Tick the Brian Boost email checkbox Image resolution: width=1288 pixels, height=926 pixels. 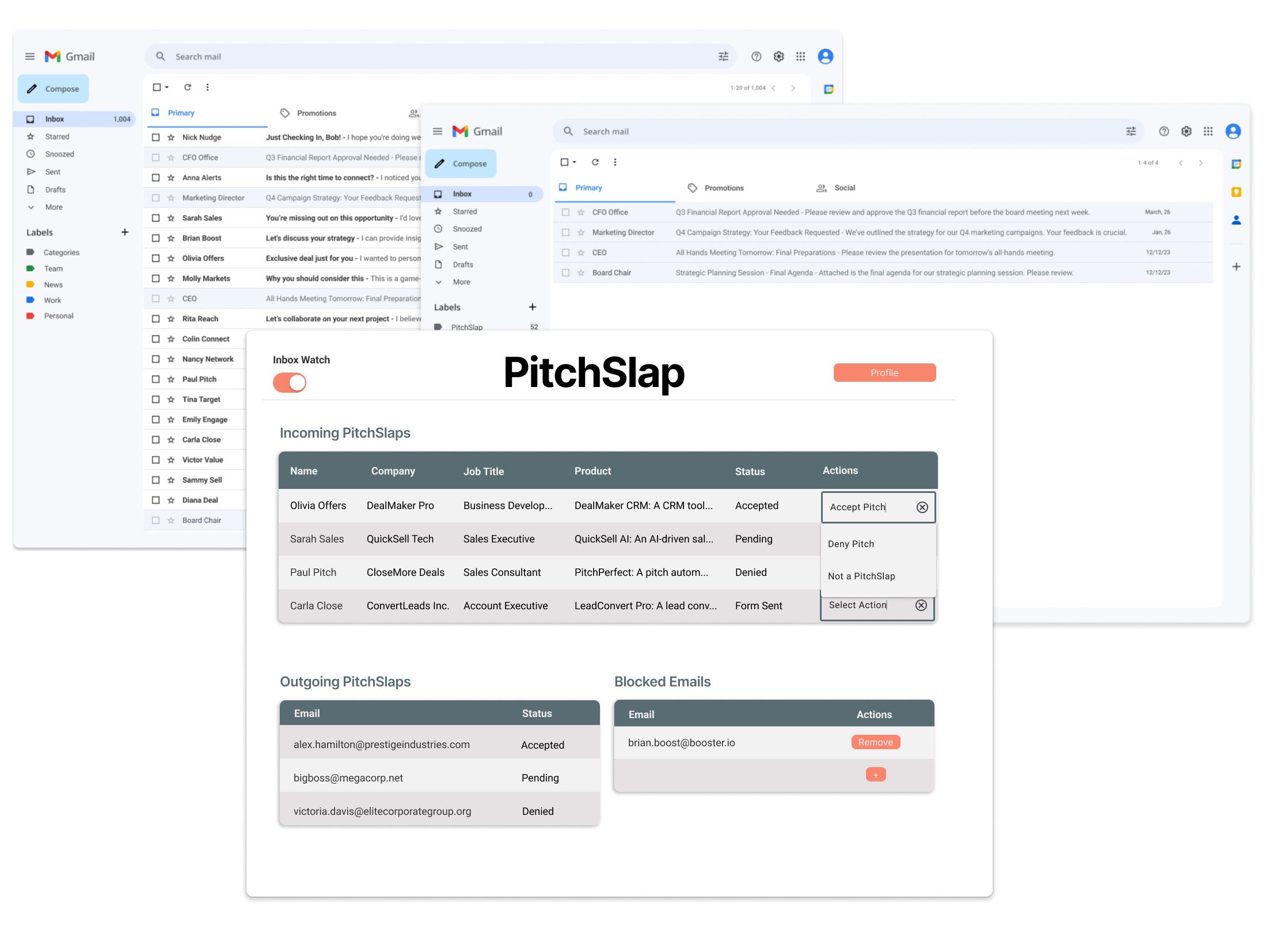(155, 238)
